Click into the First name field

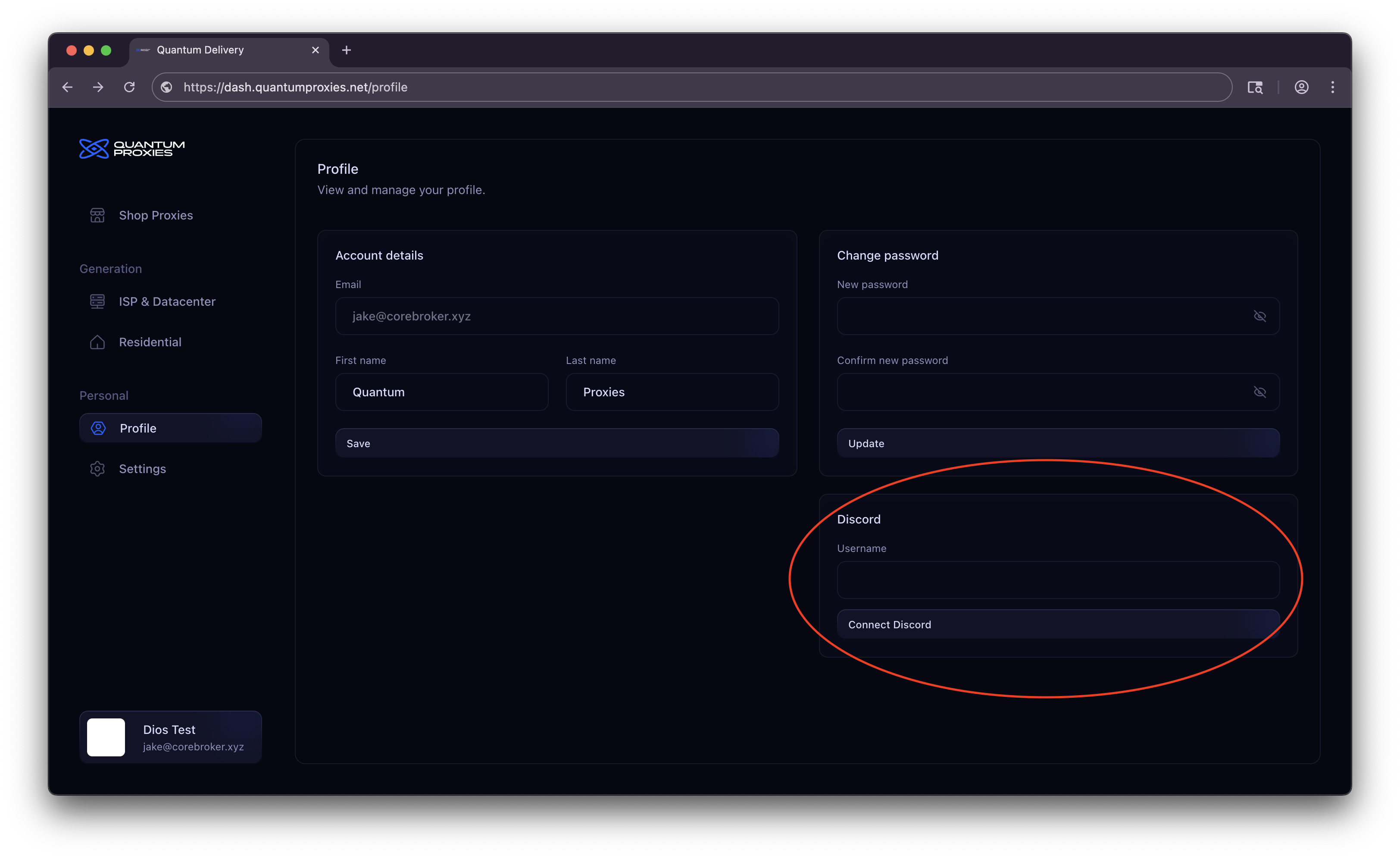(441, 392)
